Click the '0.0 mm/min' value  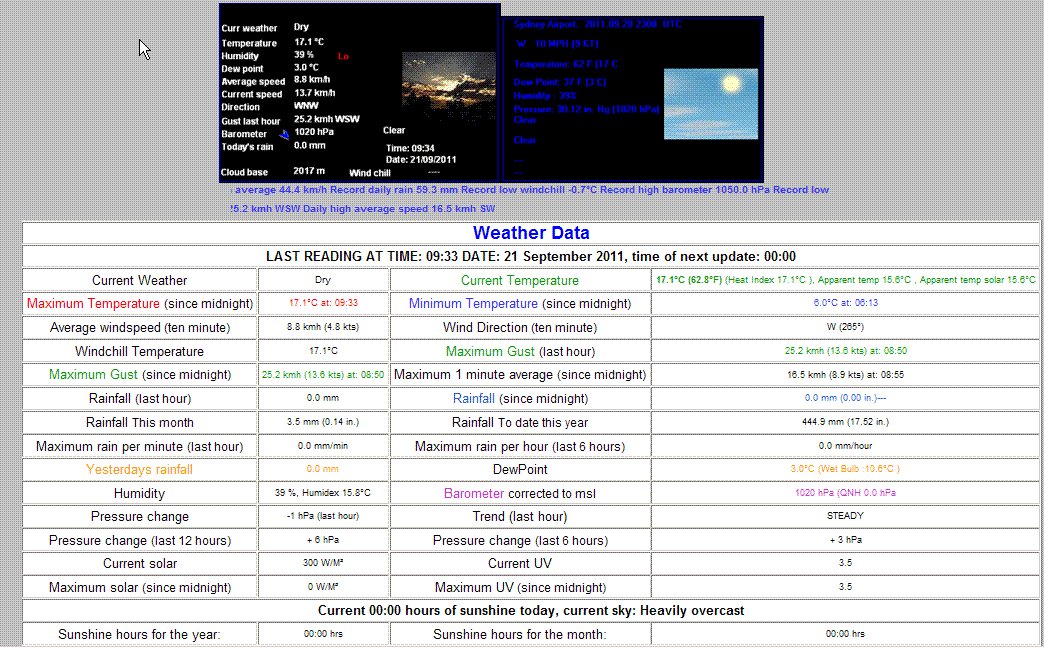click(x=323, y=446)
